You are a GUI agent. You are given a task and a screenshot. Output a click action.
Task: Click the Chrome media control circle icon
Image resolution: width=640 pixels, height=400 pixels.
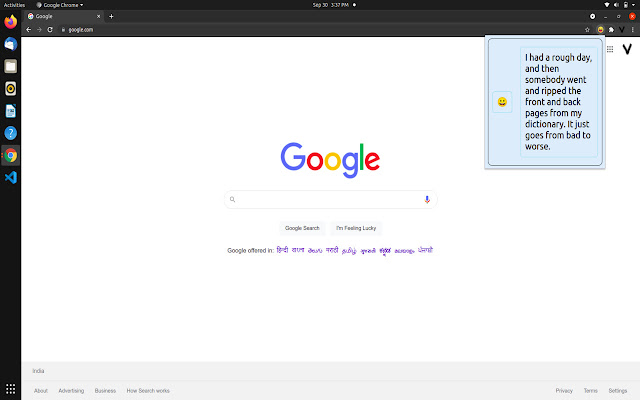(592, 16)
